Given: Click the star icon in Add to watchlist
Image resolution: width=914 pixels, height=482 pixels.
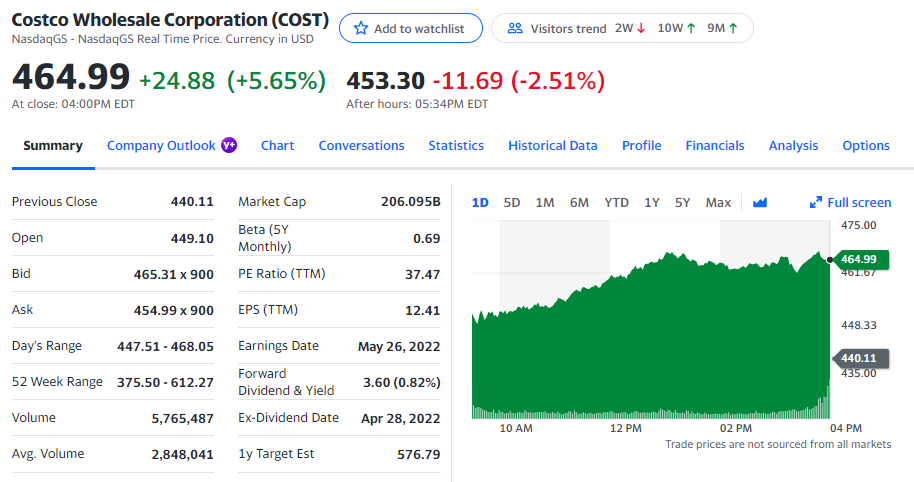Looking at the screenshot, I should (x=361, y=28).
